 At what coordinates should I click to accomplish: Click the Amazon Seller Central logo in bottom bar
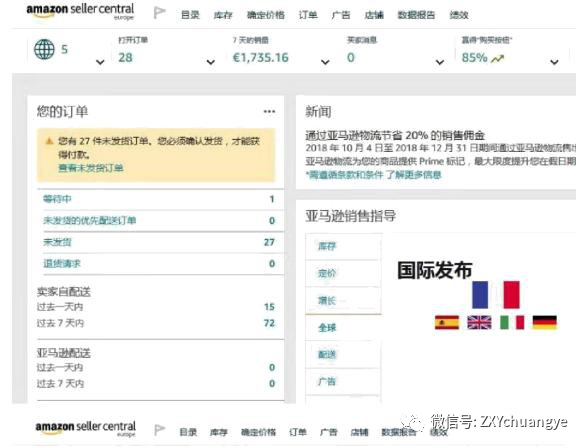tap(86, 428)
